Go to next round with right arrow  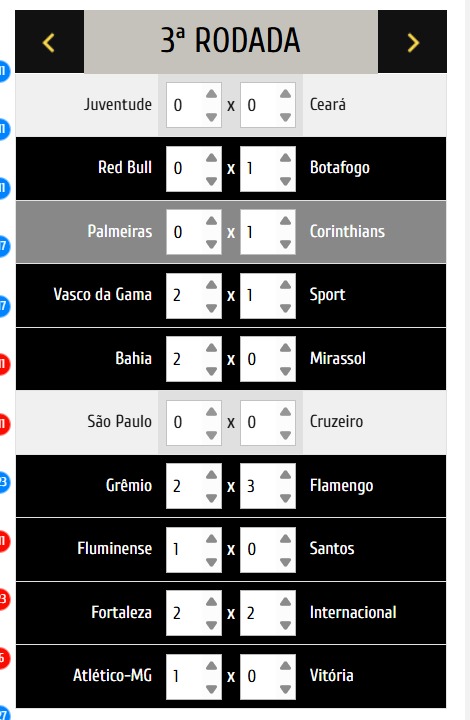click(x=412, y=42)
